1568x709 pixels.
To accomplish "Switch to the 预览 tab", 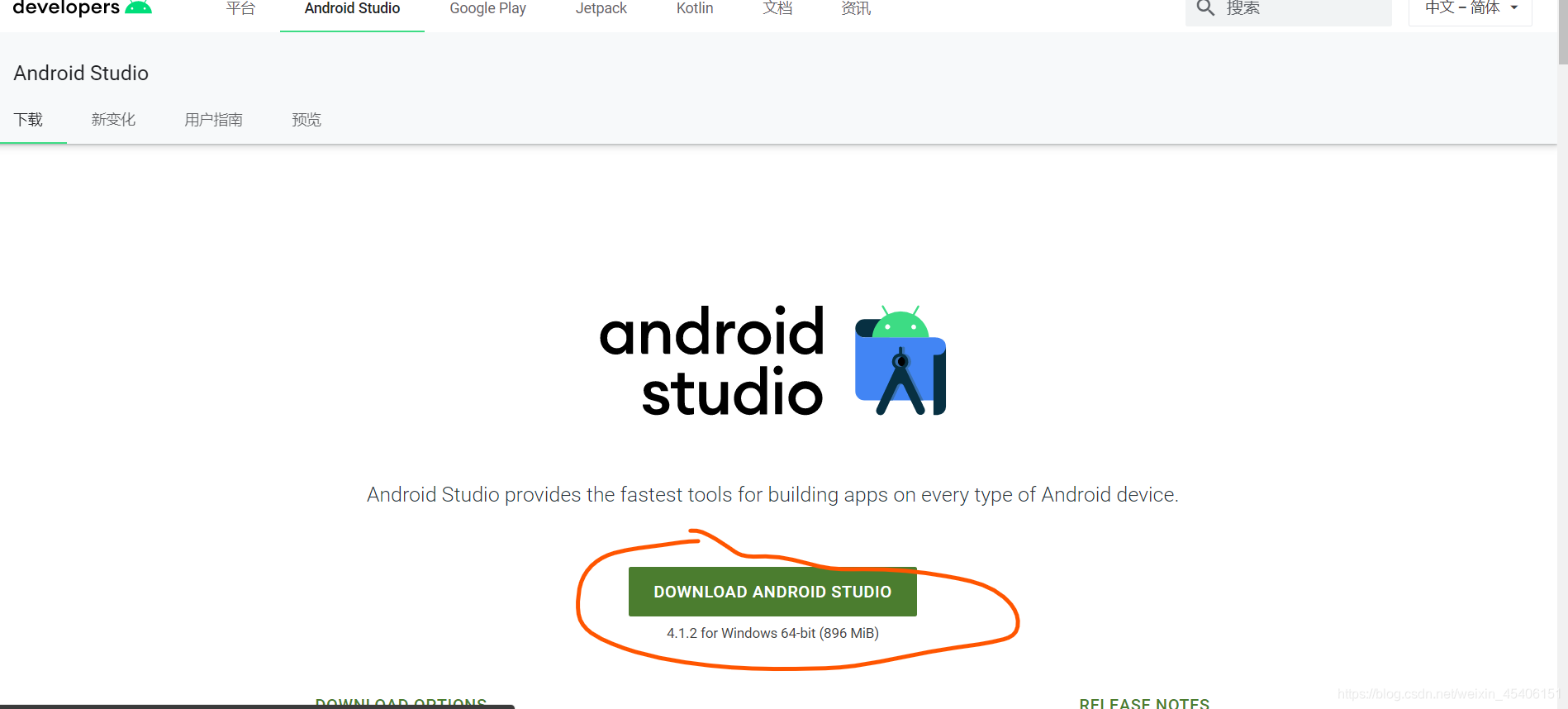I will [x=306, y=120].
